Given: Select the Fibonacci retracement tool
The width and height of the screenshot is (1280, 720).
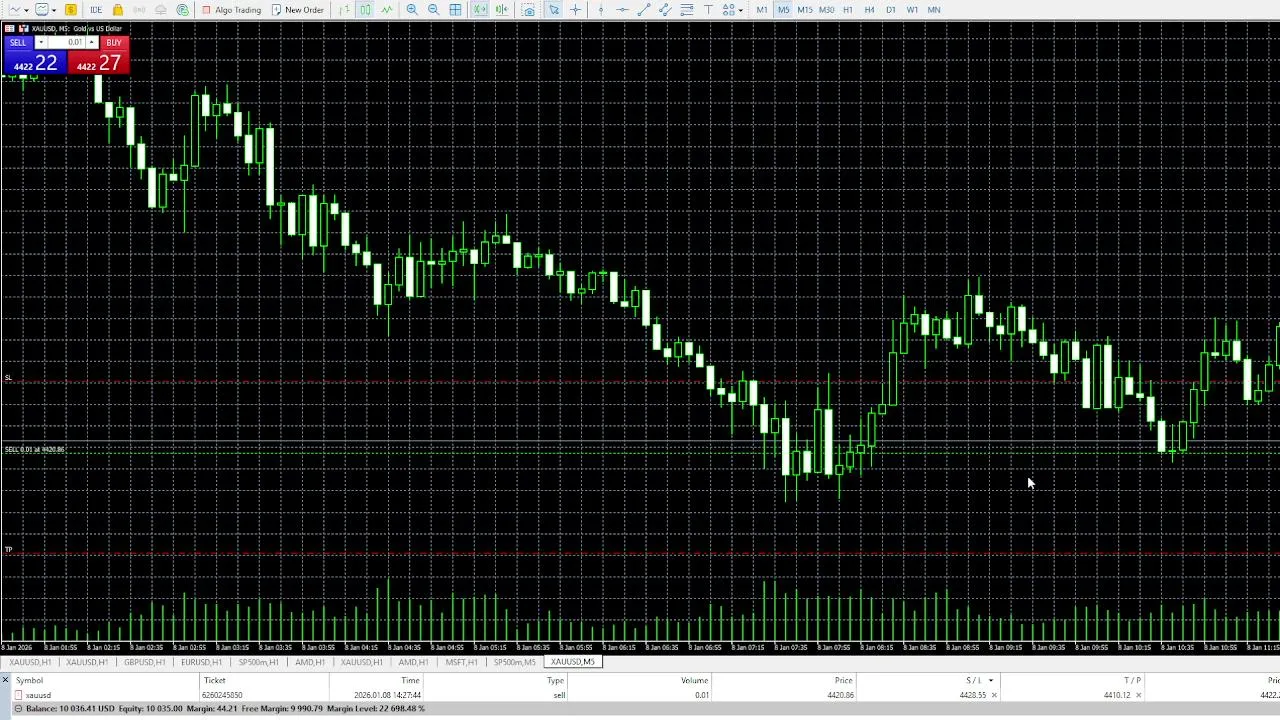Looking at the screenshot, I should tap(687, 10).
